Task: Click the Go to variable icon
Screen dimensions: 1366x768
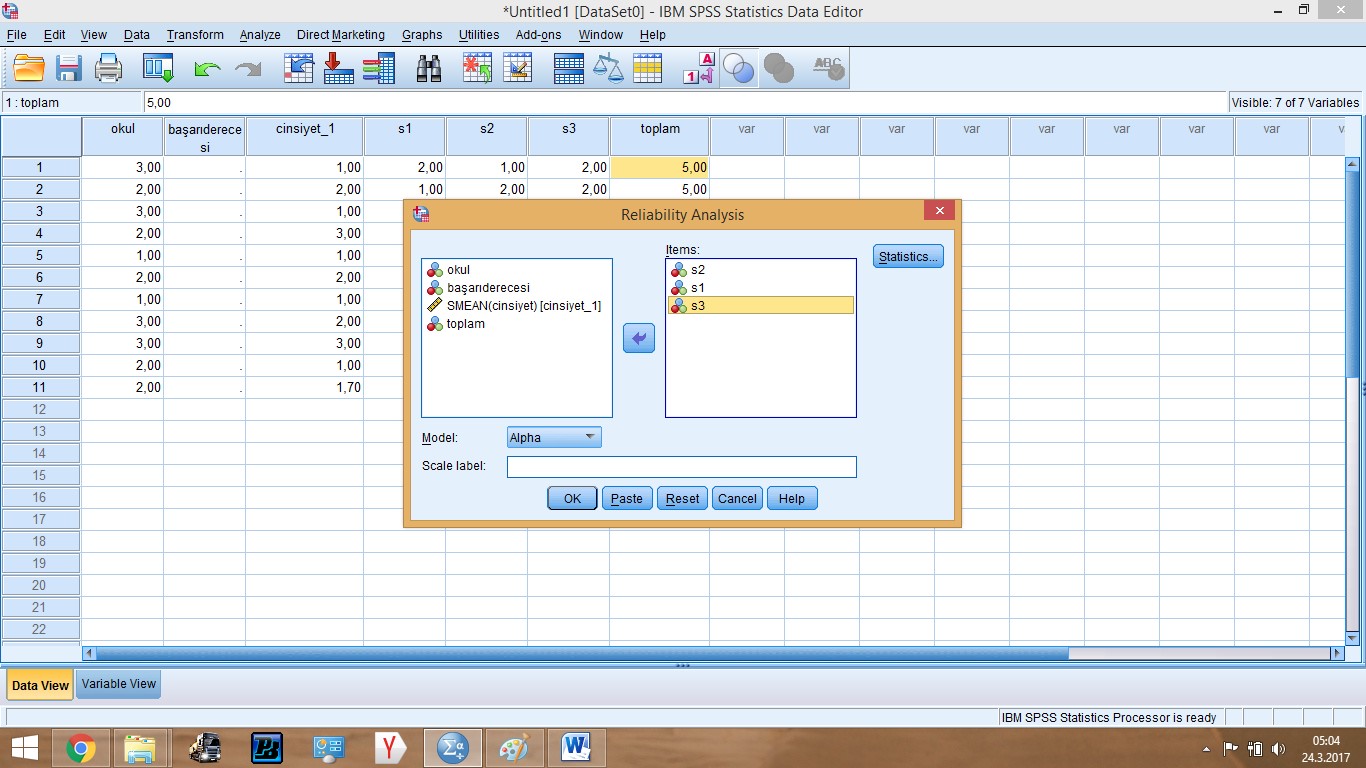Action: [339, 68]
